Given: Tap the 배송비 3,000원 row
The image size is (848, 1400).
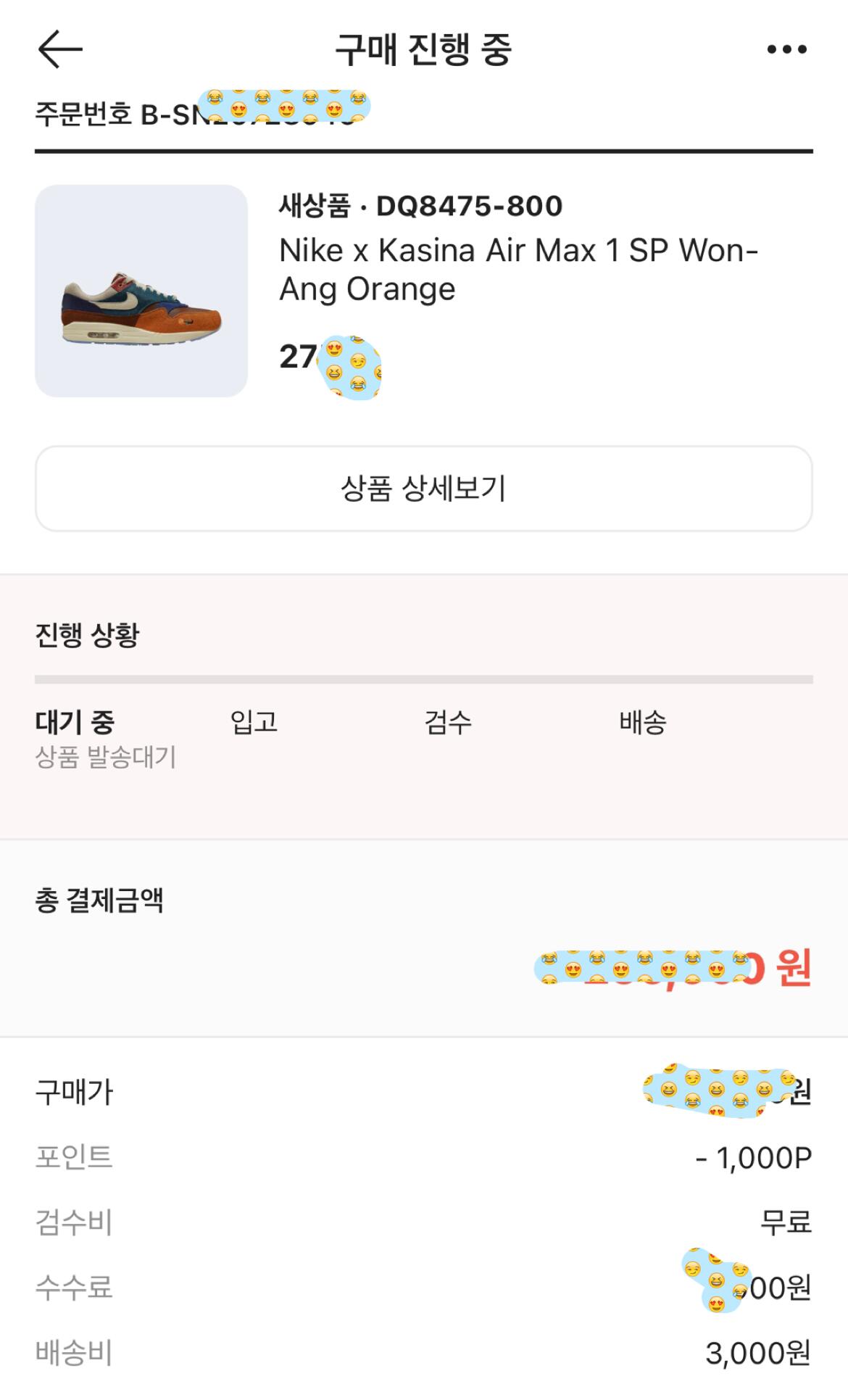Looking at the screenshot, I should [x=423, y=1353].
